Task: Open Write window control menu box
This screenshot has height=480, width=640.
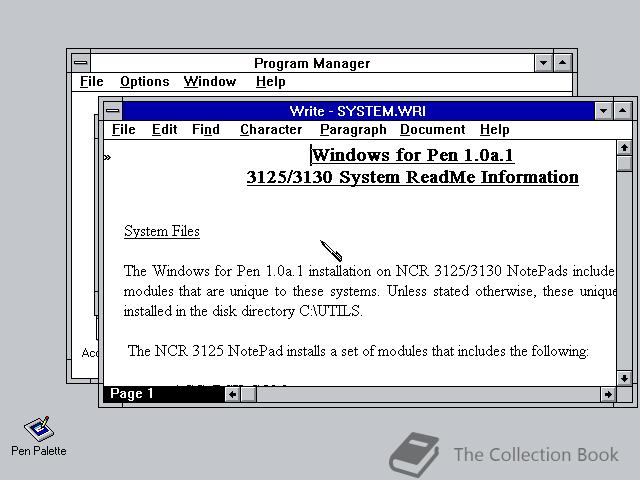Action: coord(113,111)
